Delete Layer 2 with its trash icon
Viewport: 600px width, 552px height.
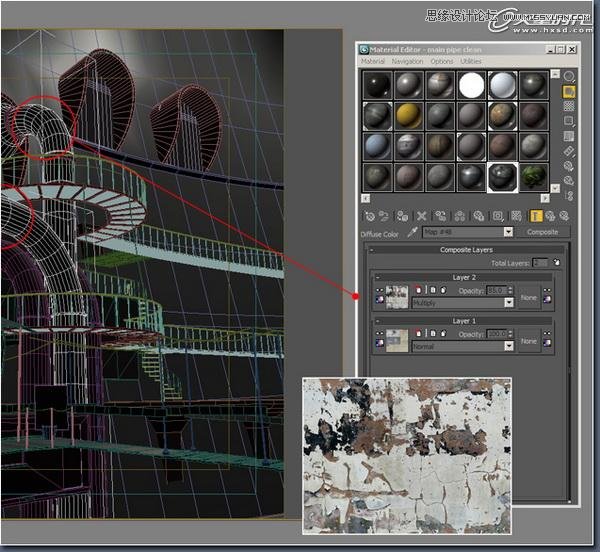(x=417, y=290)
